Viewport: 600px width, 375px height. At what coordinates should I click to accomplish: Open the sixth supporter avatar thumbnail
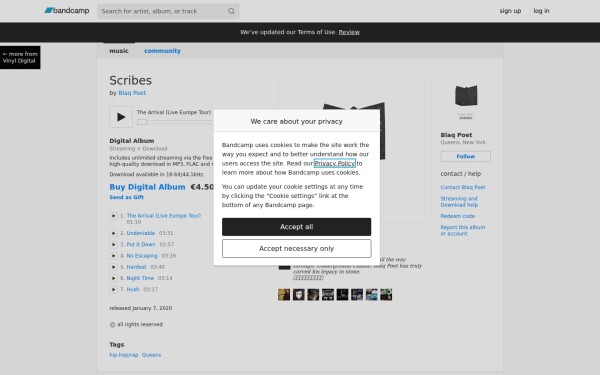pyautogui.click(x=357, y=295)
